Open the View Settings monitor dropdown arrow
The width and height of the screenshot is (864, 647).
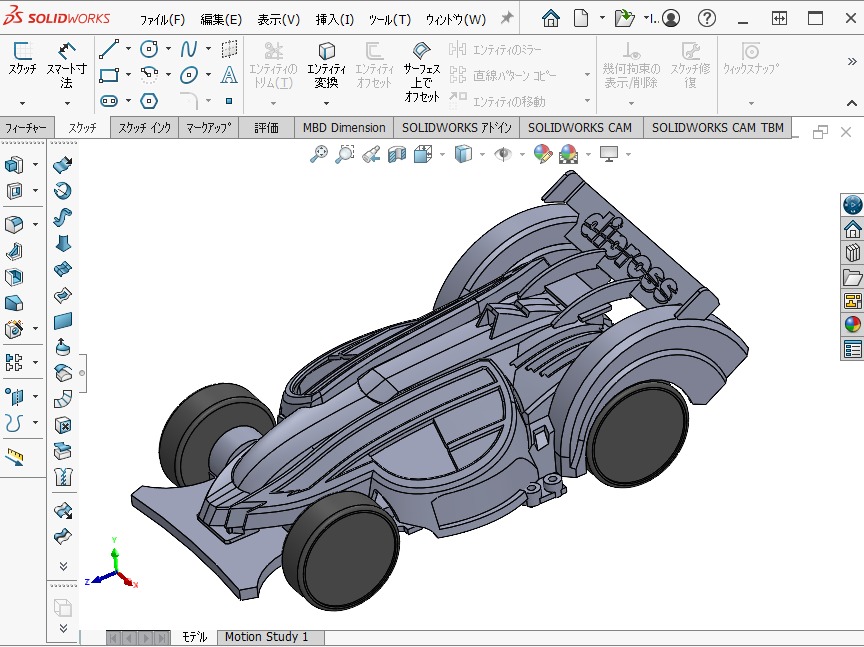[x=628, y=154]
